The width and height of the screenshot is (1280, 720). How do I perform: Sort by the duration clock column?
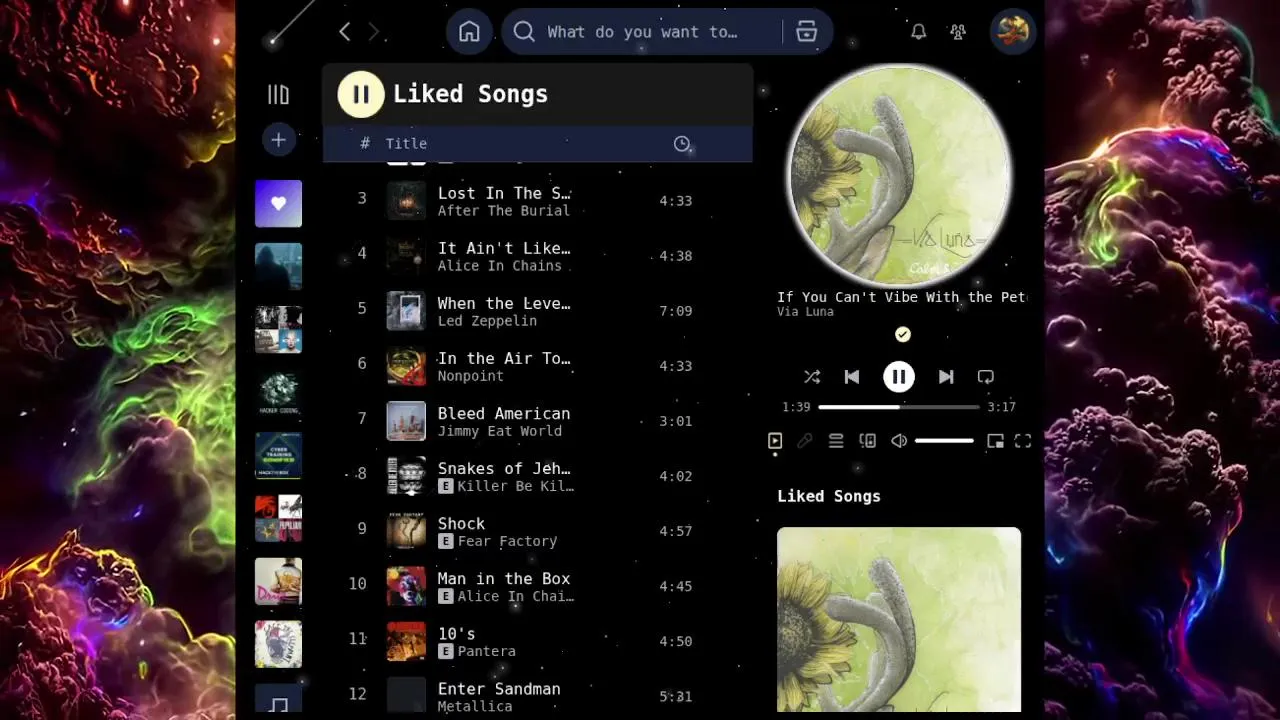[x=682, y=144]
